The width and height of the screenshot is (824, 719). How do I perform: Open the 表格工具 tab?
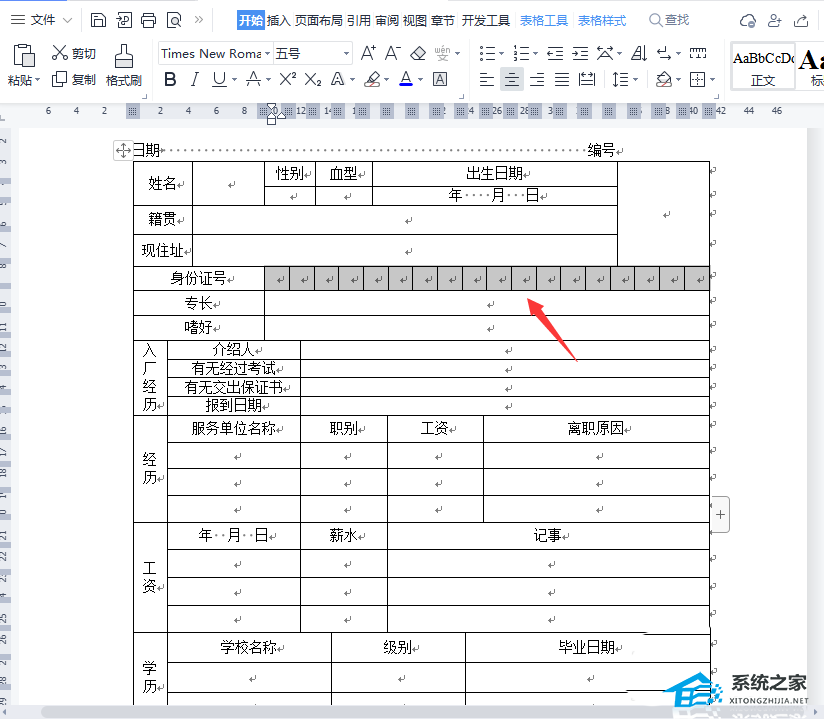[544, 20]
